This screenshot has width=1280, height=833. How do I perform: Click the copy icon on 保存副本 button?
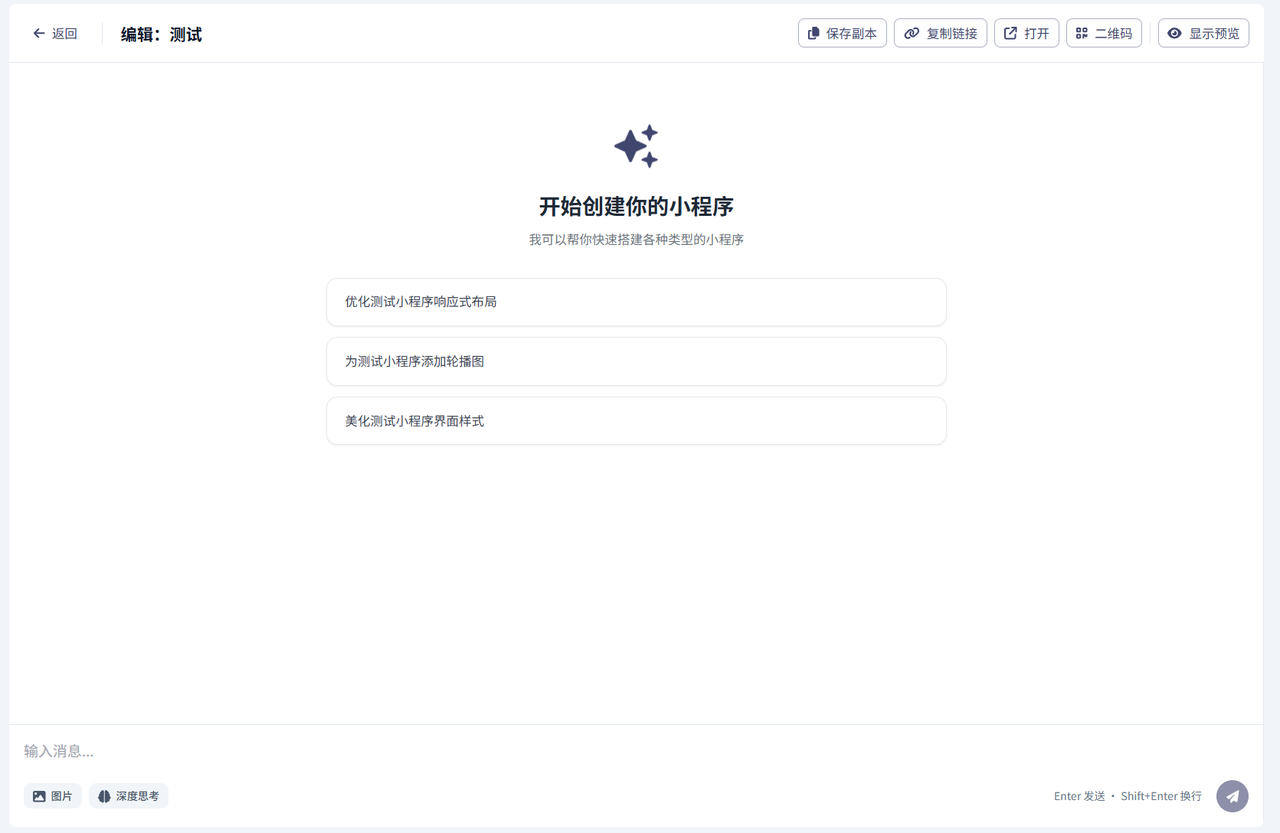coord(812,32)
